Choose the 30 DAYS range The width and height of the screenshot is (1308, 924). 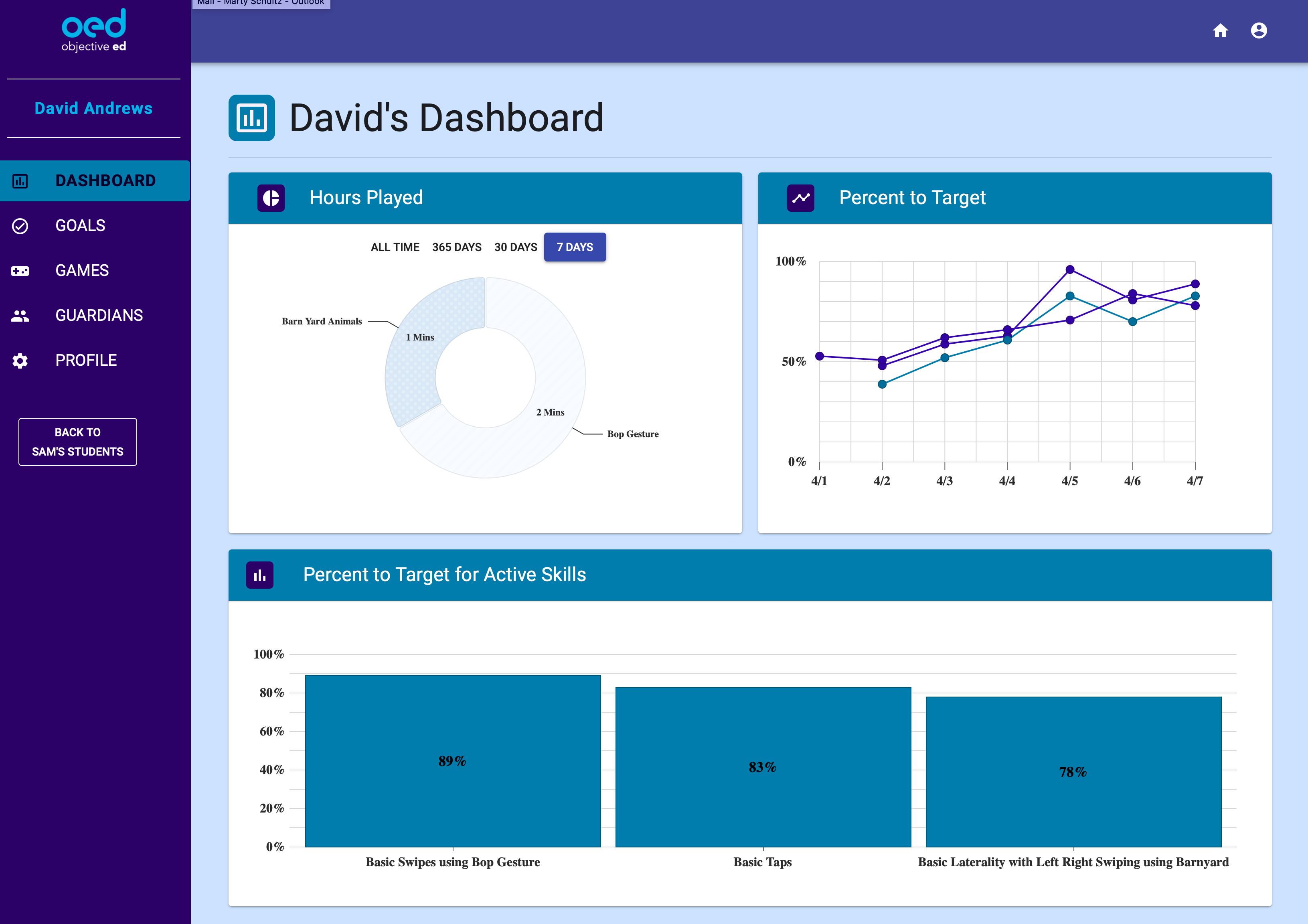(516, 247)
